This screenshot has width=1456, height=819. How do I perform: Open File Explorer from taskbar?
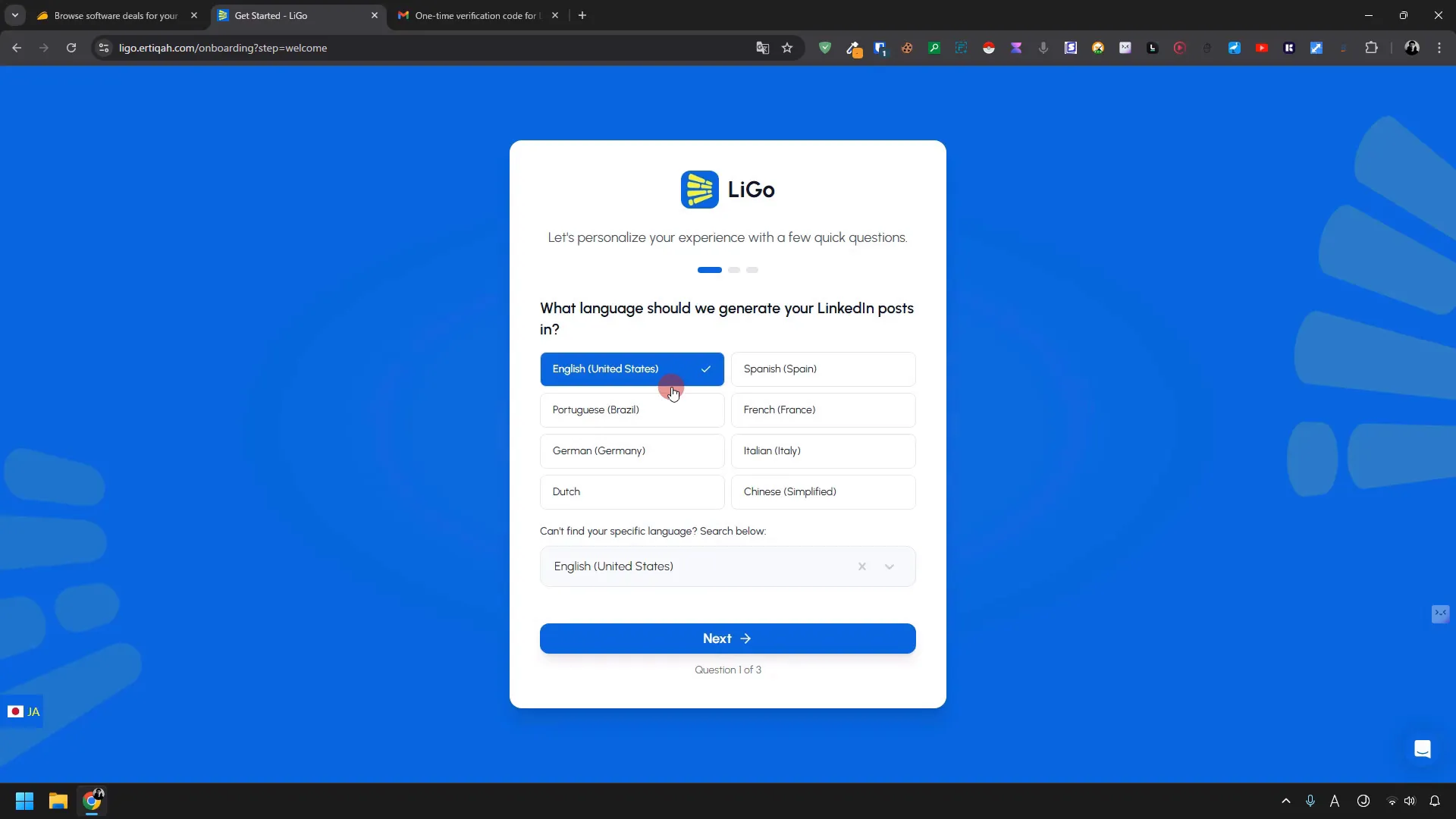click(x=58, y=801)
